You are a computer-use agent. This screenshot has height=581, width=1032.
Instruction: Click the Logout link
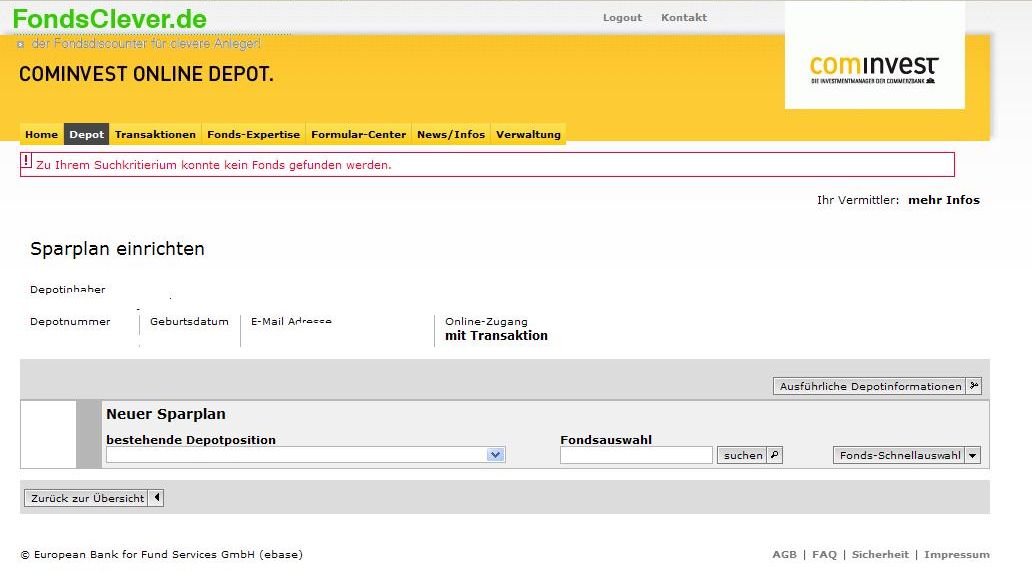tap(622, 18)
